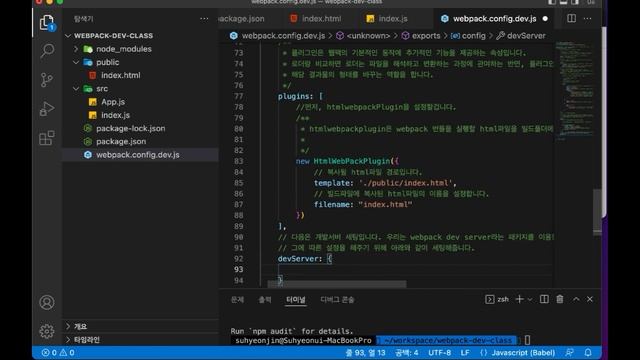The height and width of the screenshot is (360, 640).
Task: Click the exports breadcrumb segment
Action: 426,36
